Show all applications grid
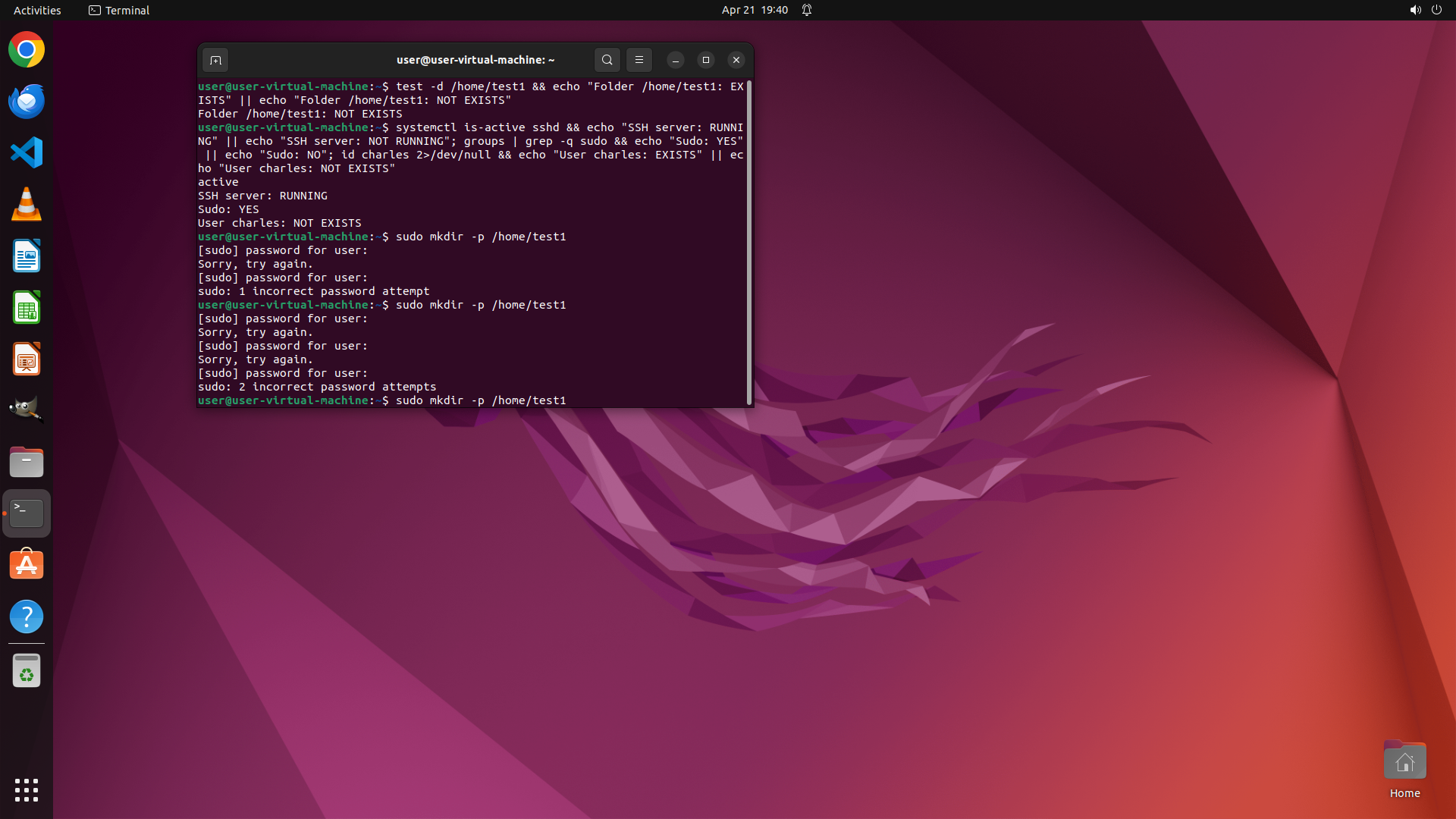 click(27, 789)
